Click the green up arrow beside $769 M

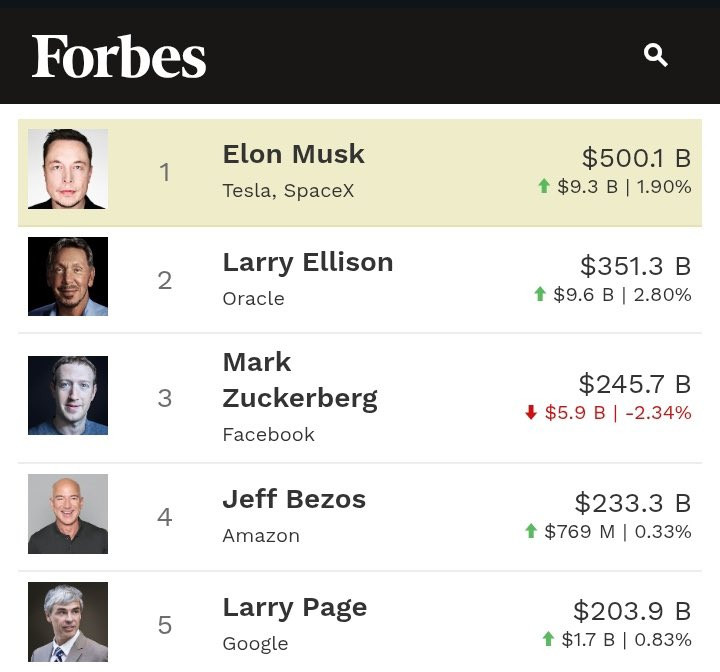coord(531,531)
